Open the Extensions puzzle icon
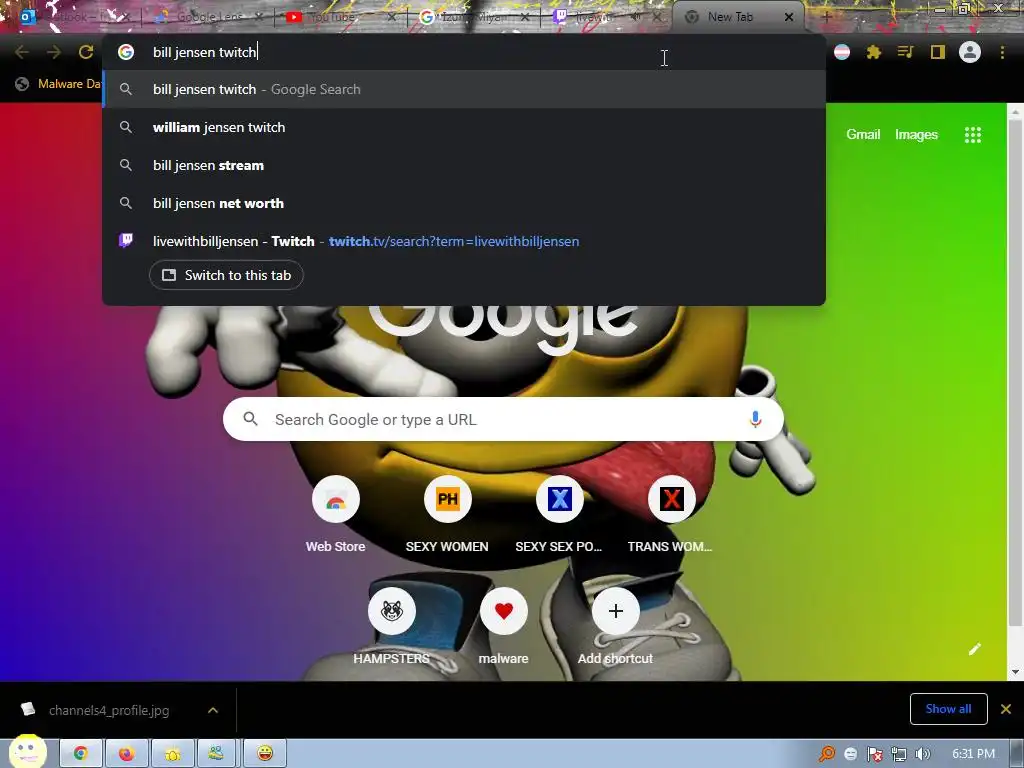Image resolution: width=1024 pixels, height=768 pixels. click(874, 52)
